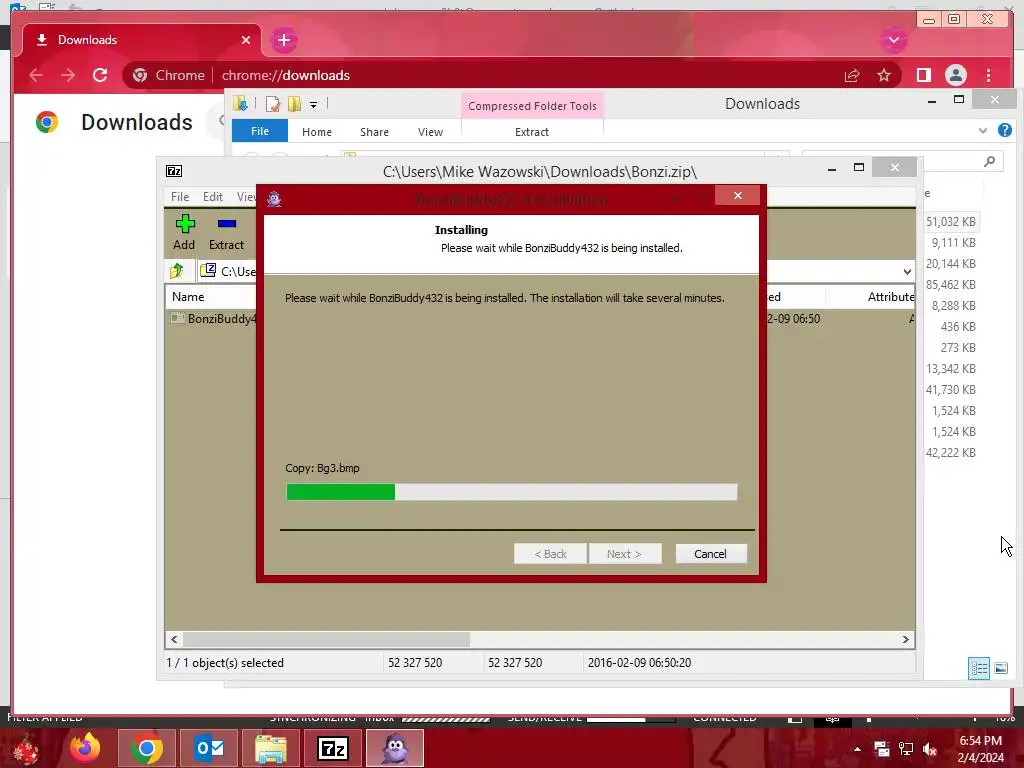
Task: Toggle the Chrome side panel
Action: coord(923,75)
